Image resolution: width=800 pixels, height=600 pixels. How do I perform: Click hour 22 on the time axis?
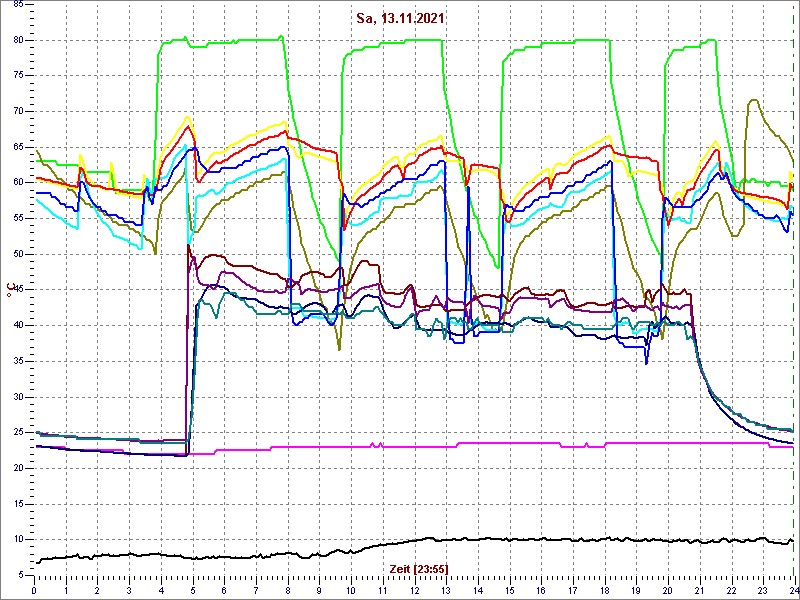pyautogui.click(x=730, y=590)
